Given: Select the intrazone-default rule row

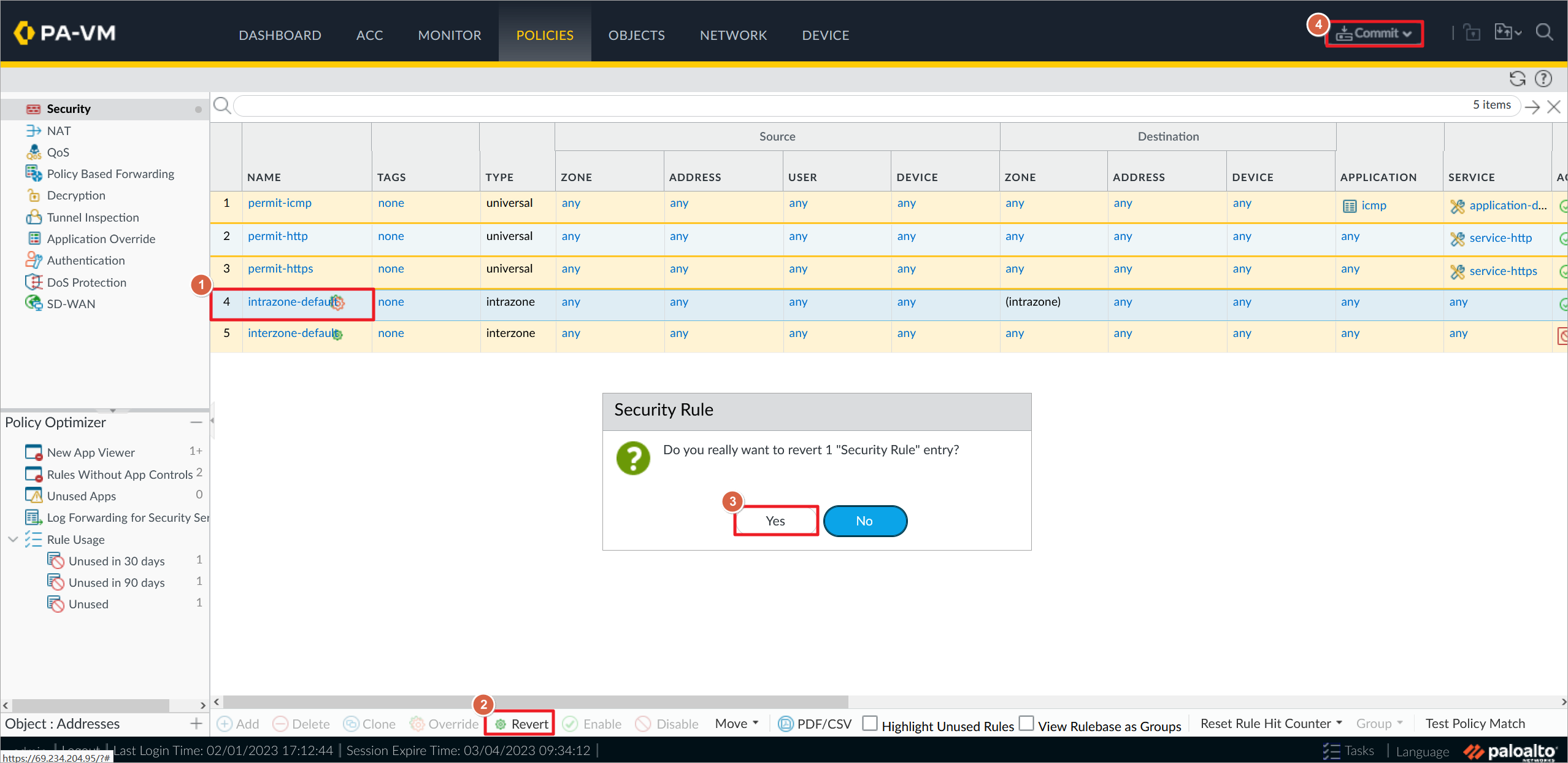Looking at the screenshot, I should 888,304.
